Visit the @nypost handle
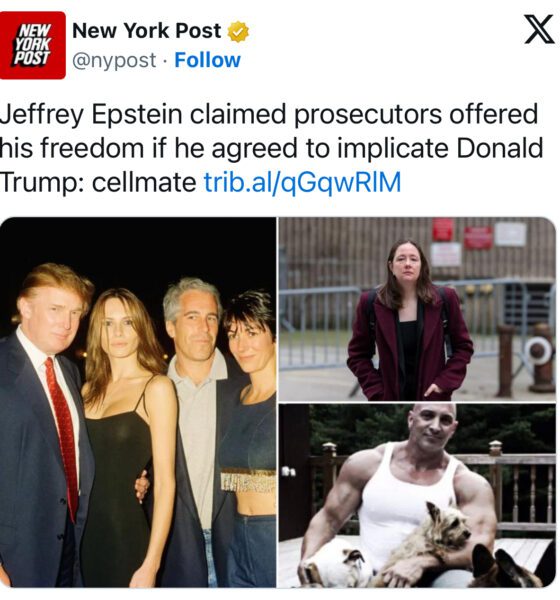Screen dimensions: 560x600 pyautogui.click(x=114, y=60)
